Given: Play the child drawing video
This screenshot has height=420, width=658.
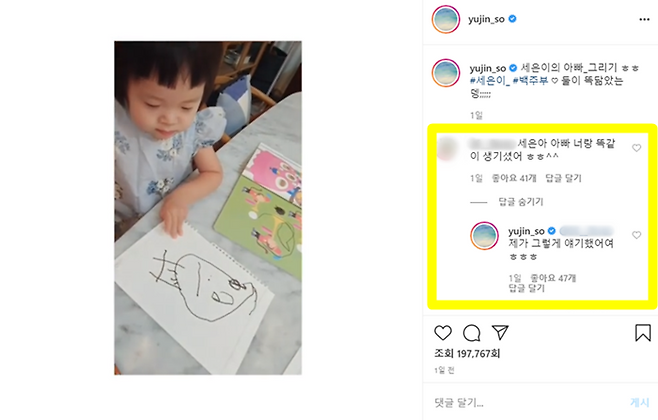Looking at the screenshot, I should pos(208,208).
